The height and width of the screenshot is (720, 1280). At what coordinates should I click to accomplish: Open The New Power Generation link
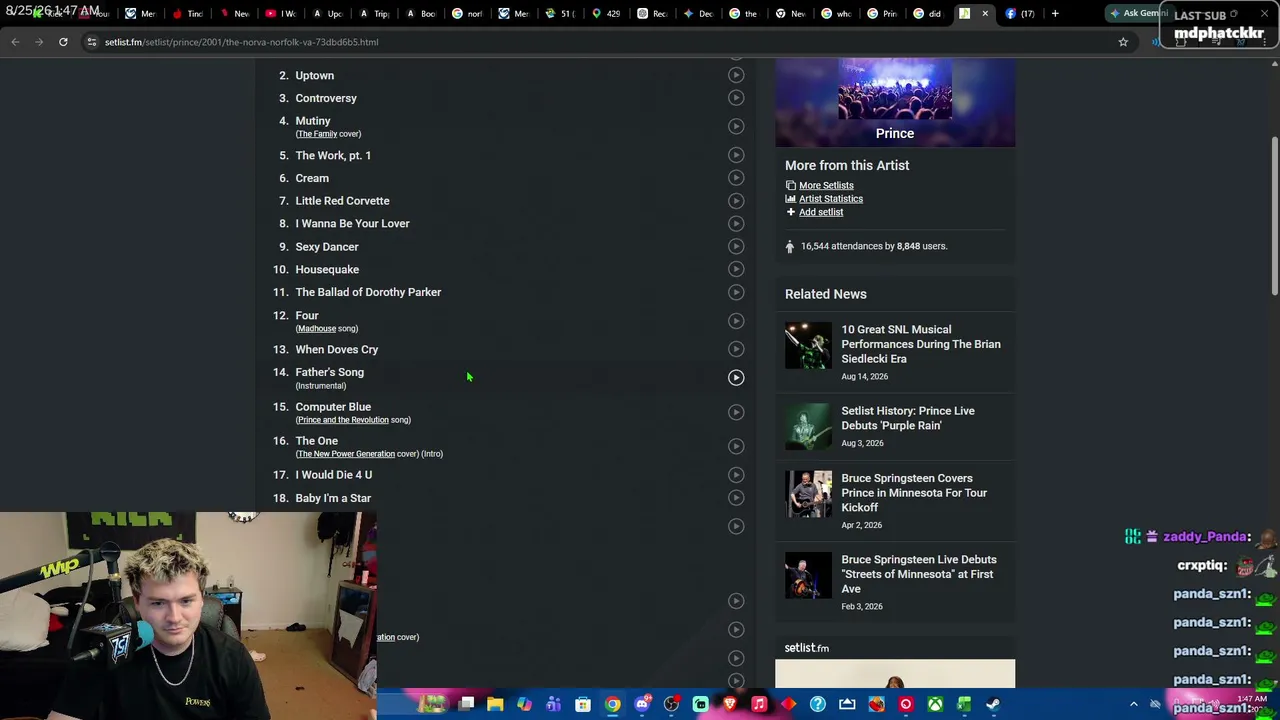click(x=345, y=454)
